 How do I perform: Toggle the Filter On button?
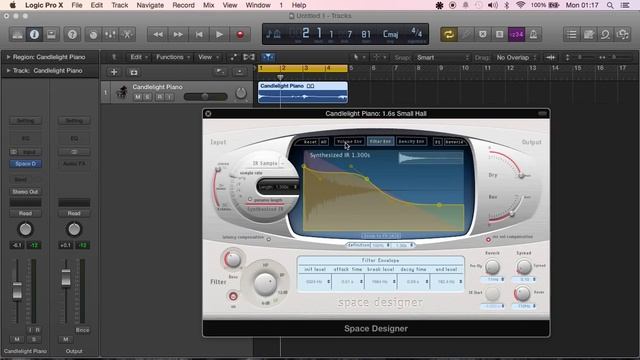(x=233, y=296)
